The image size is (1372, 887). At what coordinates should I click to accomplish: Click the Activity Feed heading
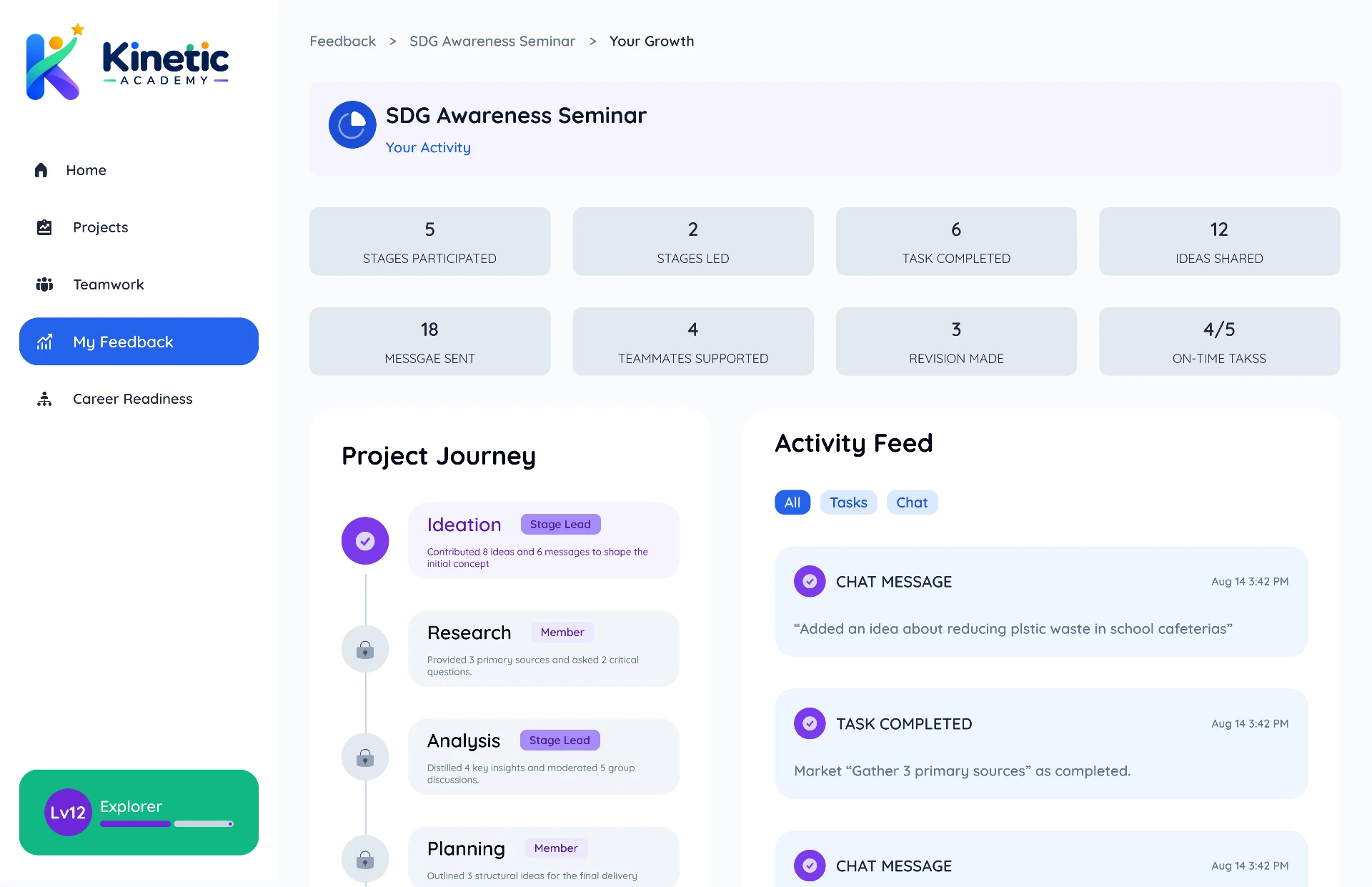[854, 443]
